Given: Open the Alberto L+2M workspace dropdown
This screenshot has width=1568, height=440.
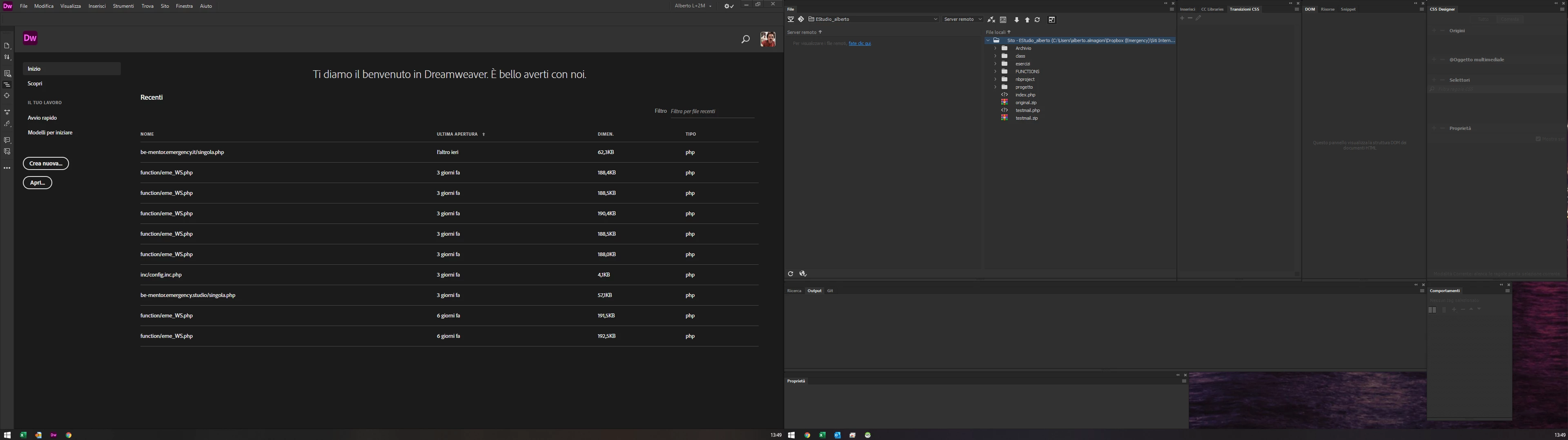Looking at the screenshot, I should click(x=693, y=6).
